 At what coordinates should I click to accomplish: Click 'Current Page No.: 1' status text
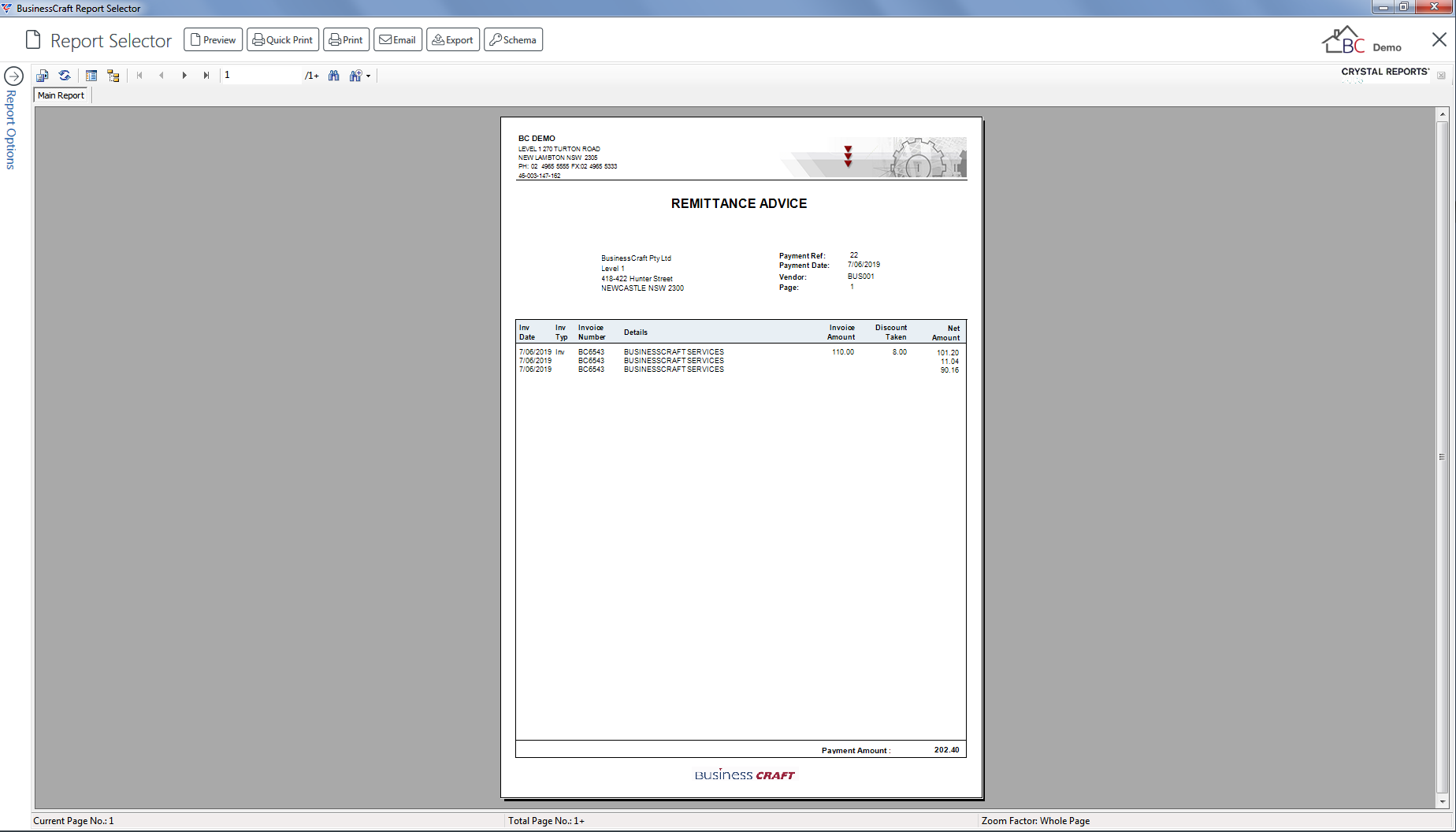[73, 821]
